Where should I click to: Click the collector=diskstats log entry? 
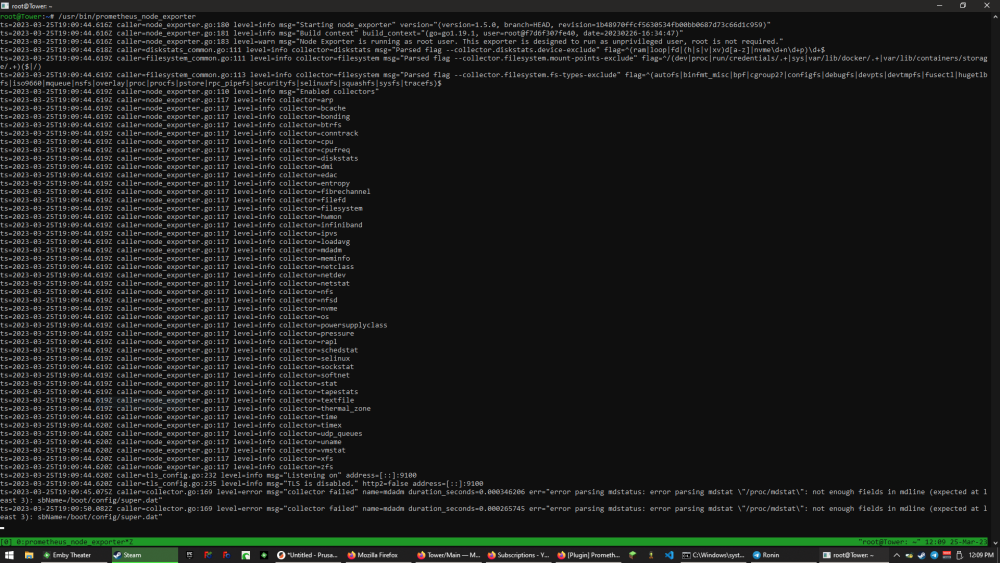pyautogui.click(x=179, y=158)
